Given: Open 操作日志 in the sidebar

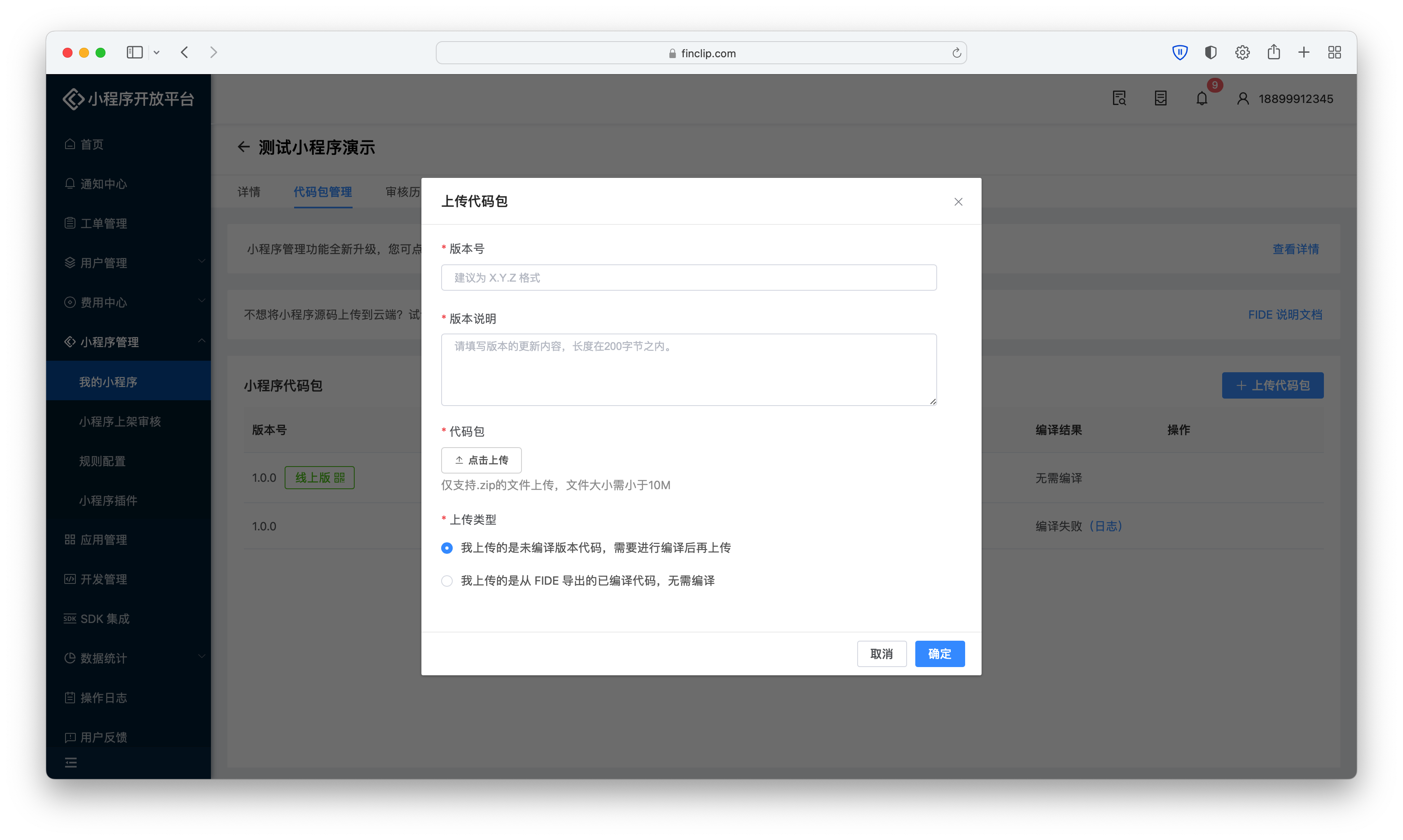Looking at the screenshot, I should (129, 698).
